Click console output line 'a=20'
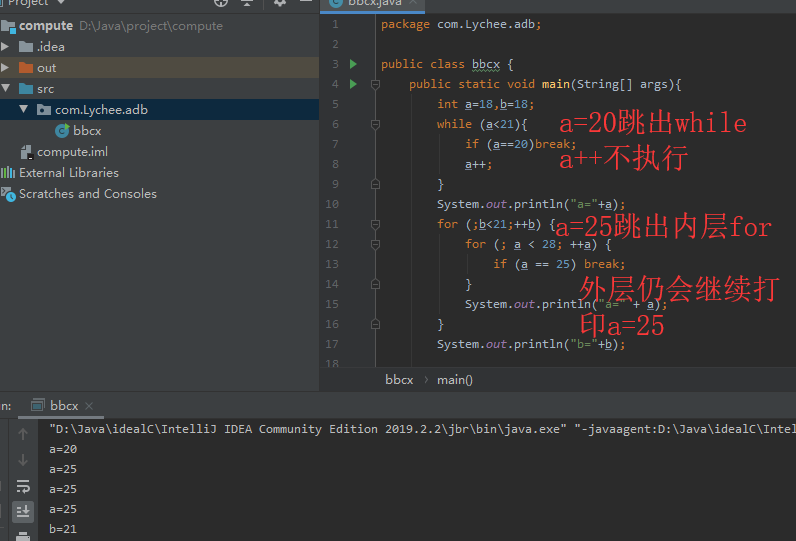Viewport: 796px width, 541px height. click(x=63, y=449)
